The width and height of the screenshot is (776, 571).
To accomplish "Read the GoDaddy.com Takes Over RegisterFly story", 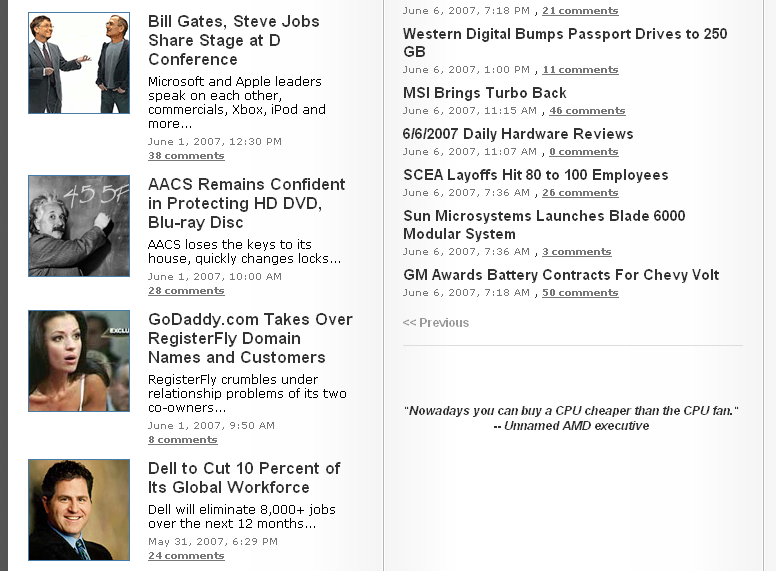I will pyautogui.click(x=250, y=338).
